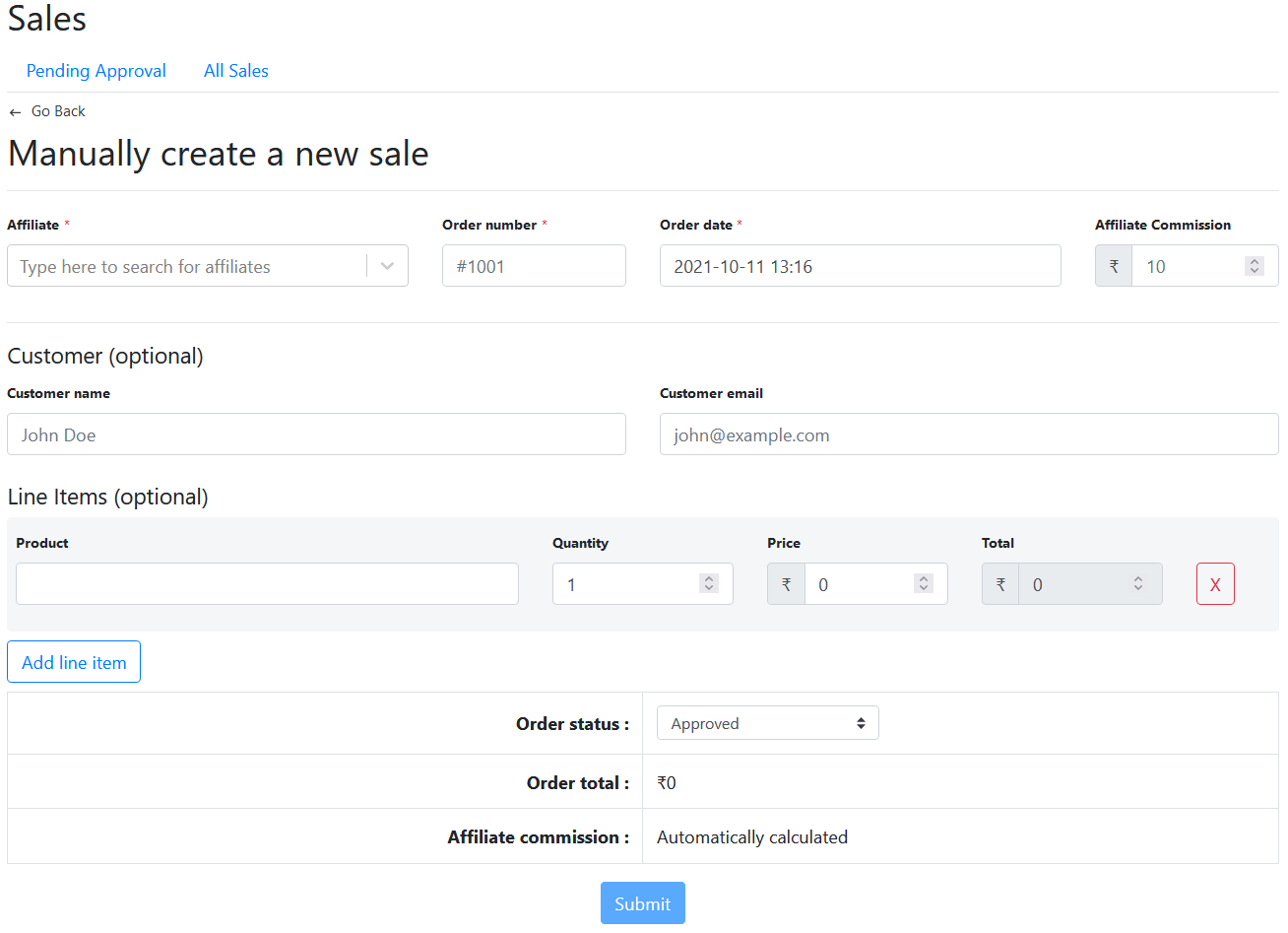Click the rupee icon beside Affiliate Commission
The image size is (1288, 933).
pyautogui.click(x=1114, y=266)
